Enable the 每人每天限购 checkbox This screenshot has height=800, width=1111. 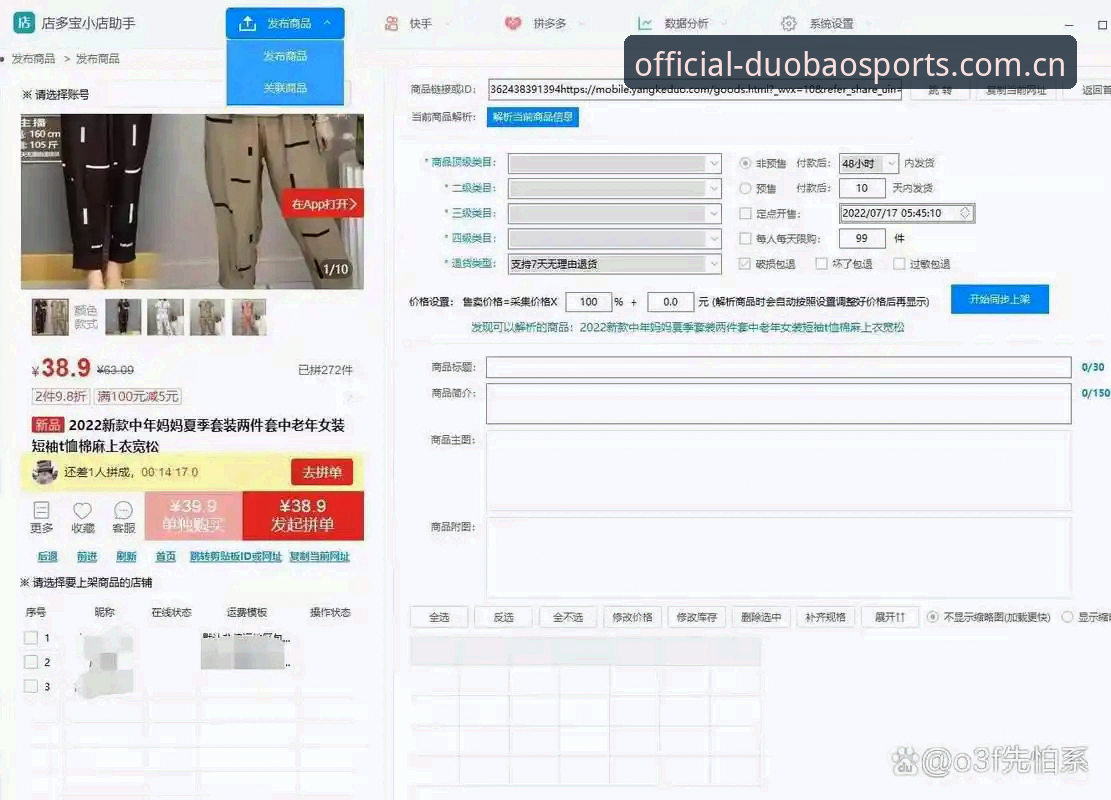745,239
